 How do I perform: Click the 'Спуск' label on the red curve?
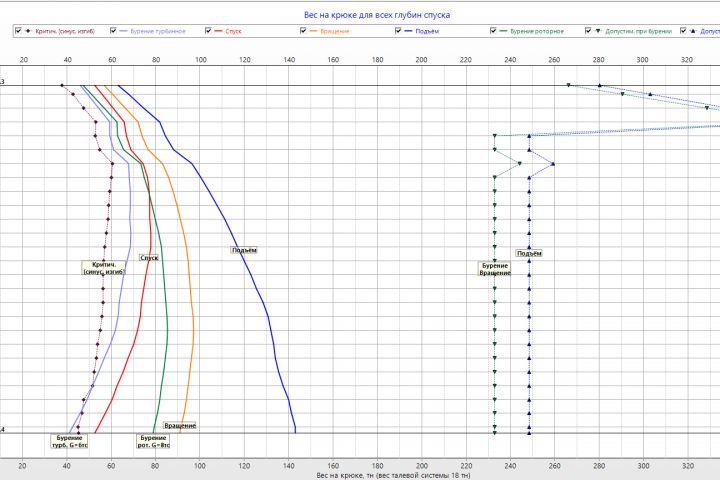click(149, 258)
